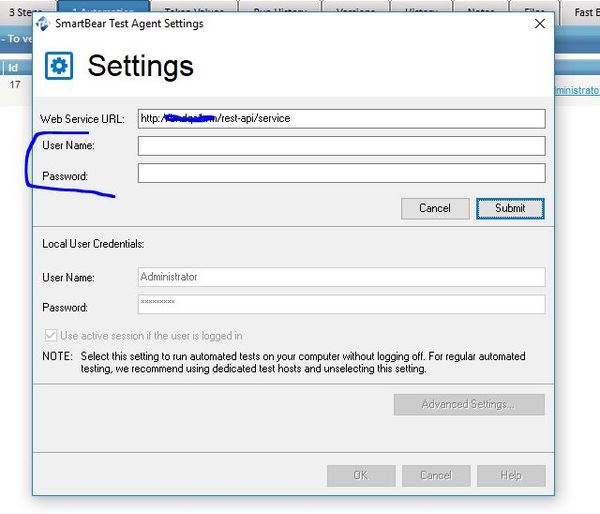The image size is (600, 514).
Task: Click the Id column header in background window
Action: pyautogui.click(x=13, y=68)
